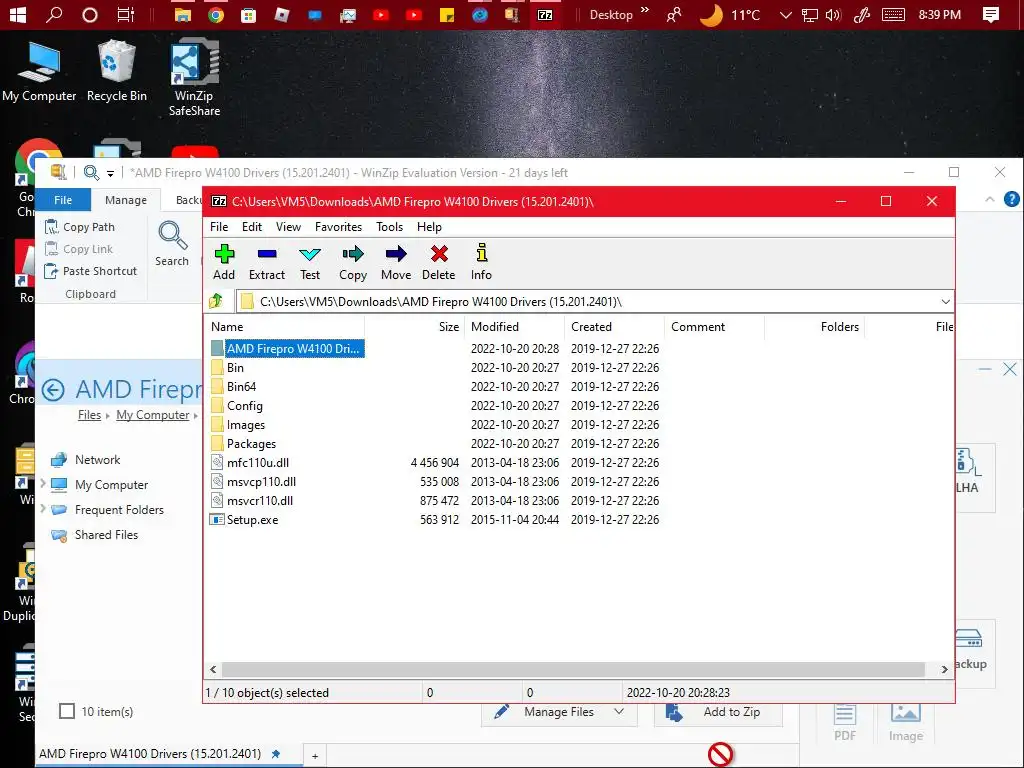Viewport: 1024px width, 768px height.
Task: Open WinZip quick access toolbar dropdown arrow
Action: [x=110, y=173]
